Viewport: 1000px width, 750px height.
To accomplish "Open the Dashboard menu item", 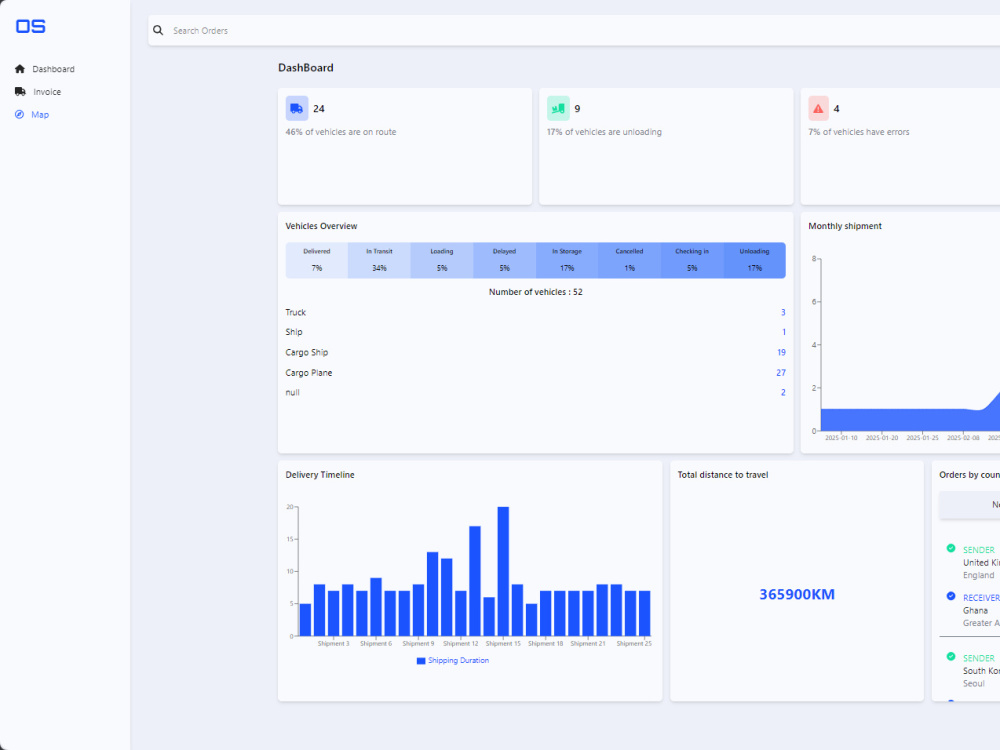I will tap(45, 69).
